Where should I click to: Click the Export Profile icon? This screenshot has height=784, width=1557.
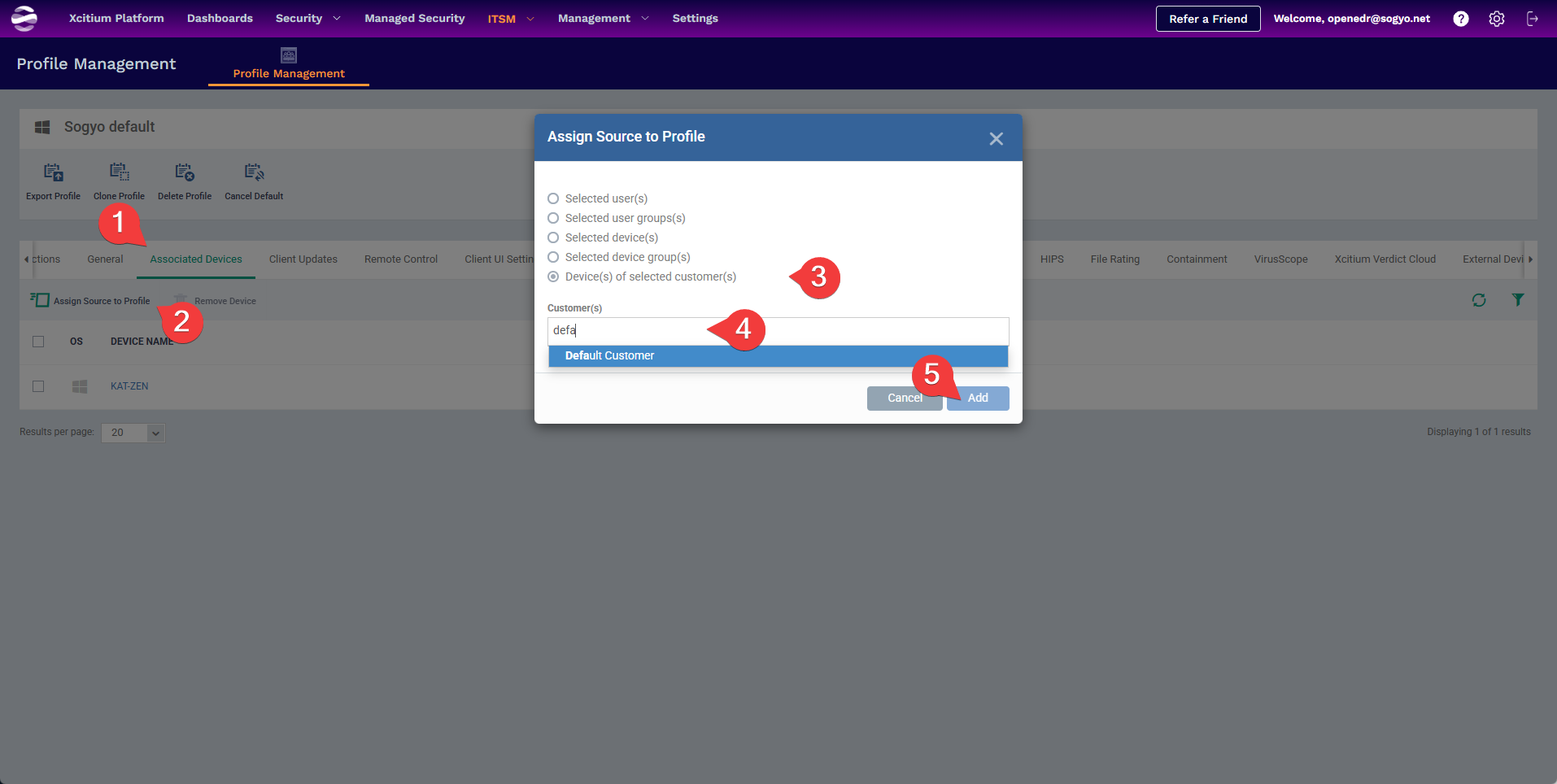coord(53,172)
